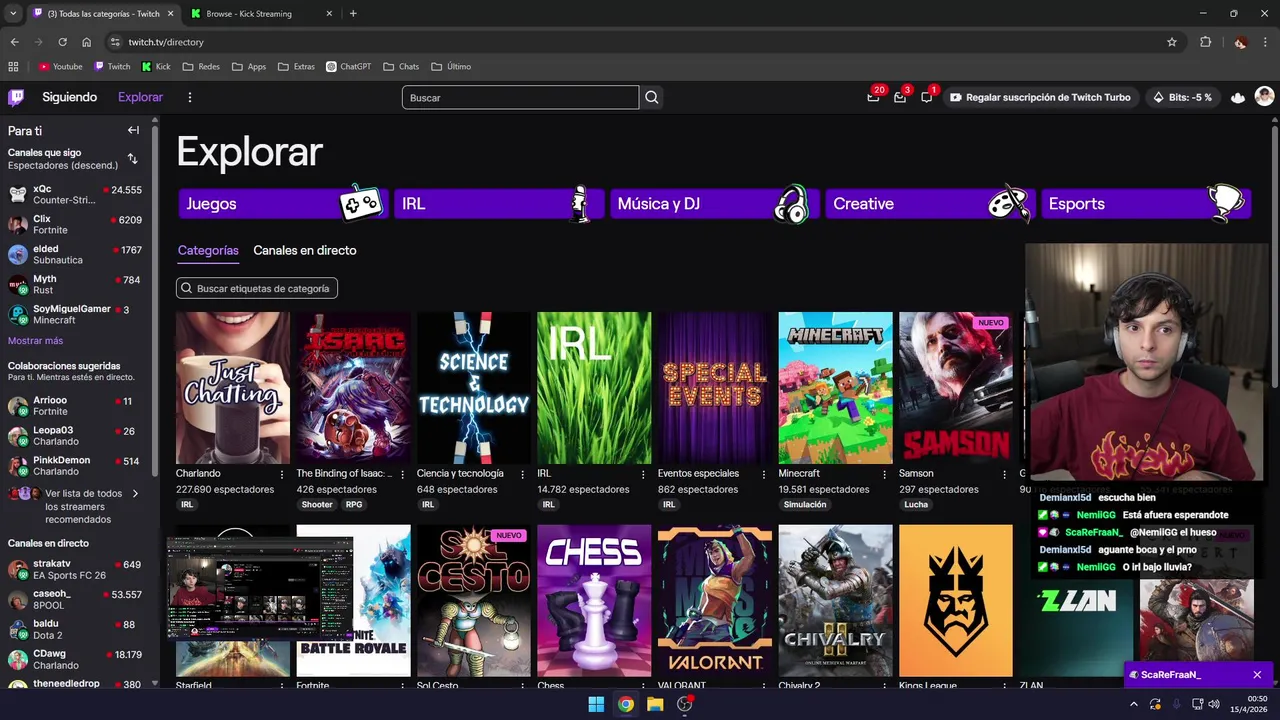This screenshot has height=720, width=1280.
Task: Open caseoh_ channel in sidebar
Action: tap(75, 600)
